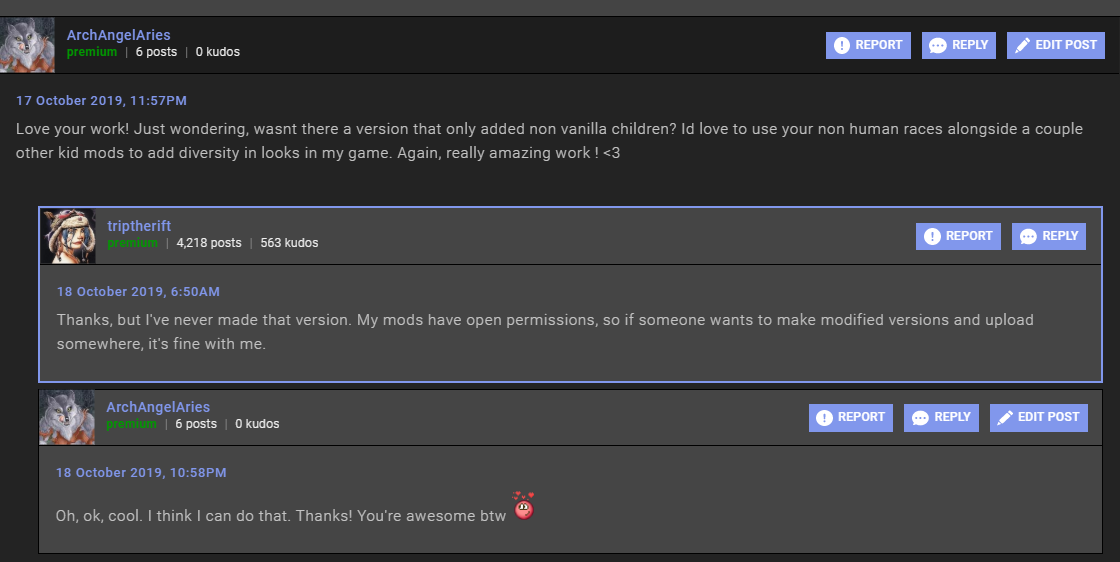The image size is (1120, 562).
Task: Reply to triptherift's comment
Action: (x=1049, y=236)
